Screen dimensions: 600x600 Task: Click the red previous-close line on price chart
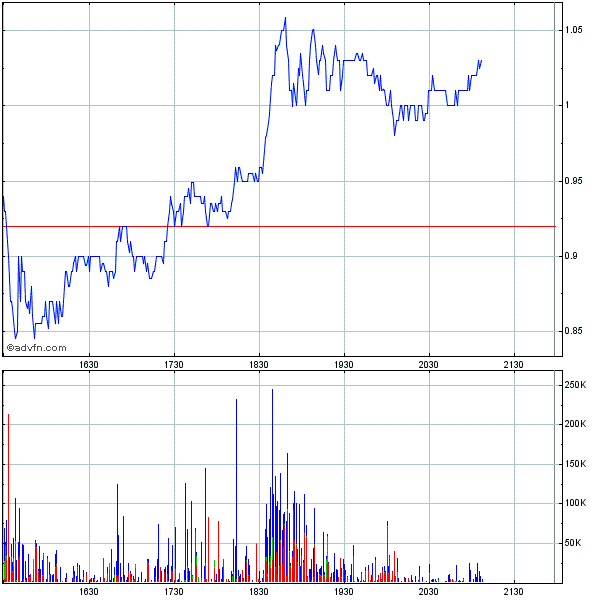pyautogui.click(x=279, y=227)
